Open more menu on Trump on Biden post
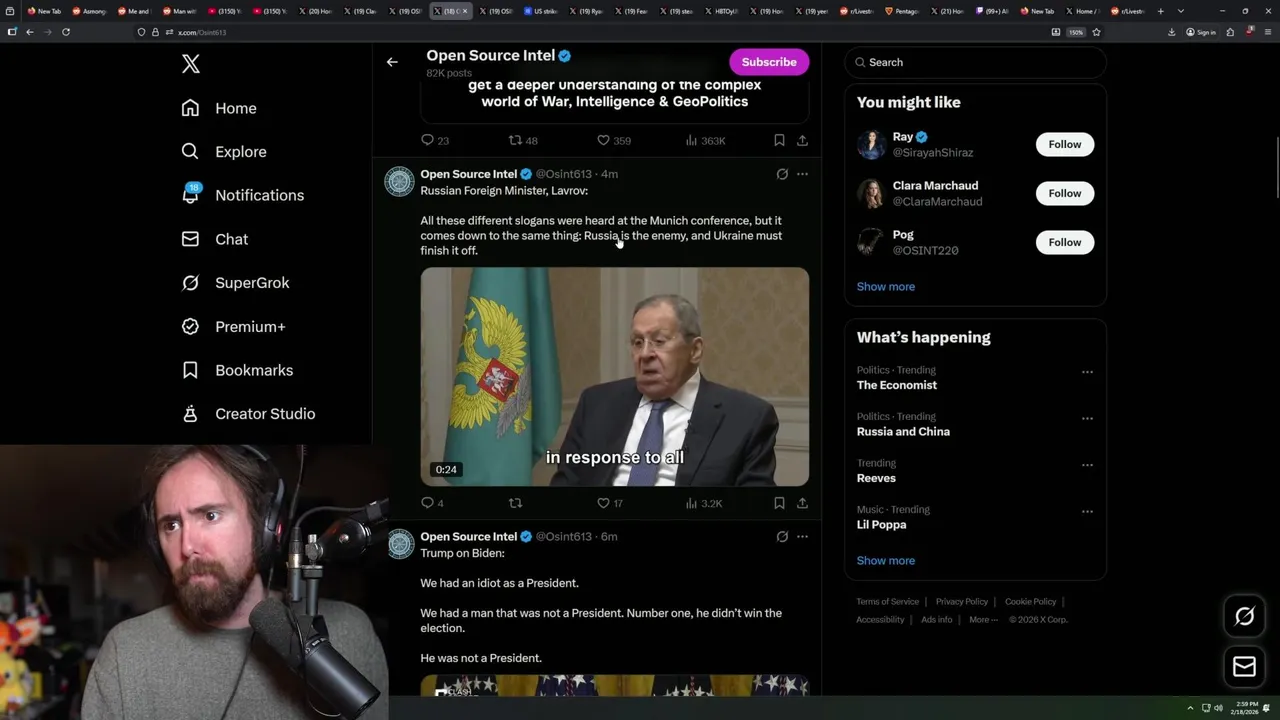 point(802,537)
